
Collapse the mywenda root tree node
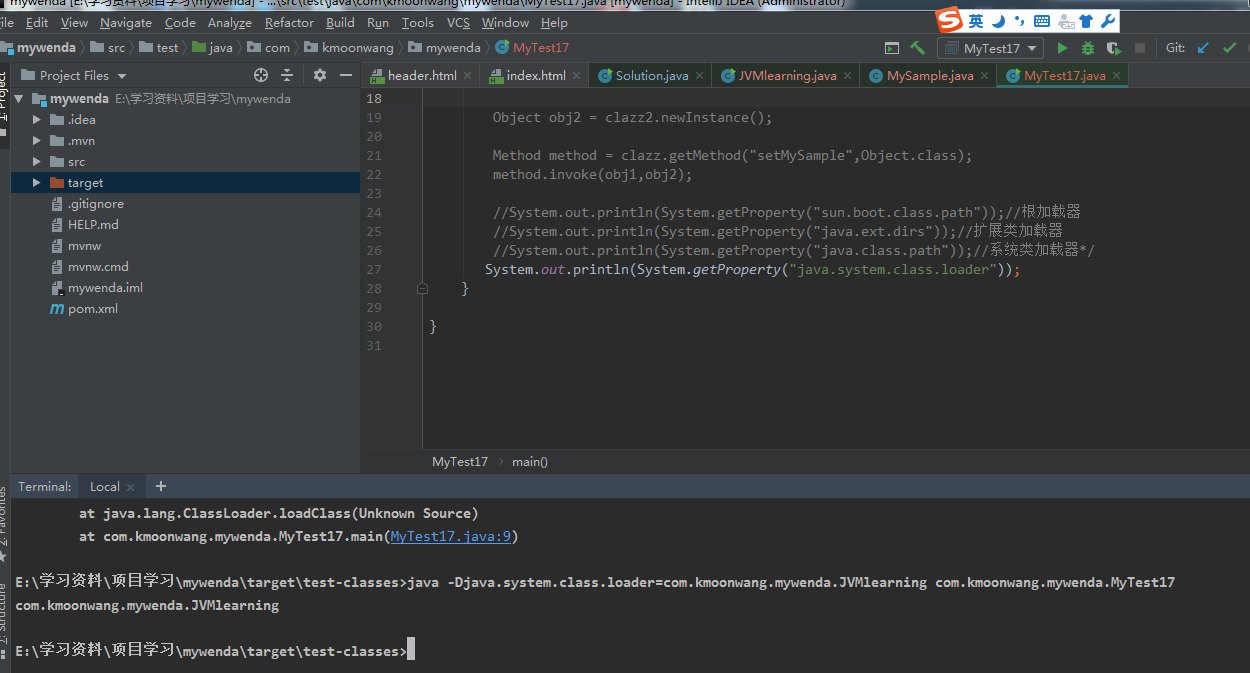pos(21,99)
